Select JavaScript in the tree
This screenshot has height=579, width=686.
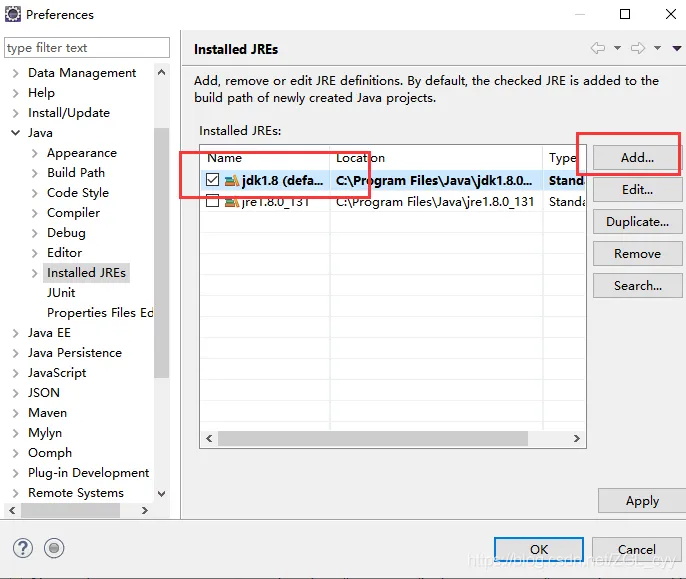click(x=57, y=373)
